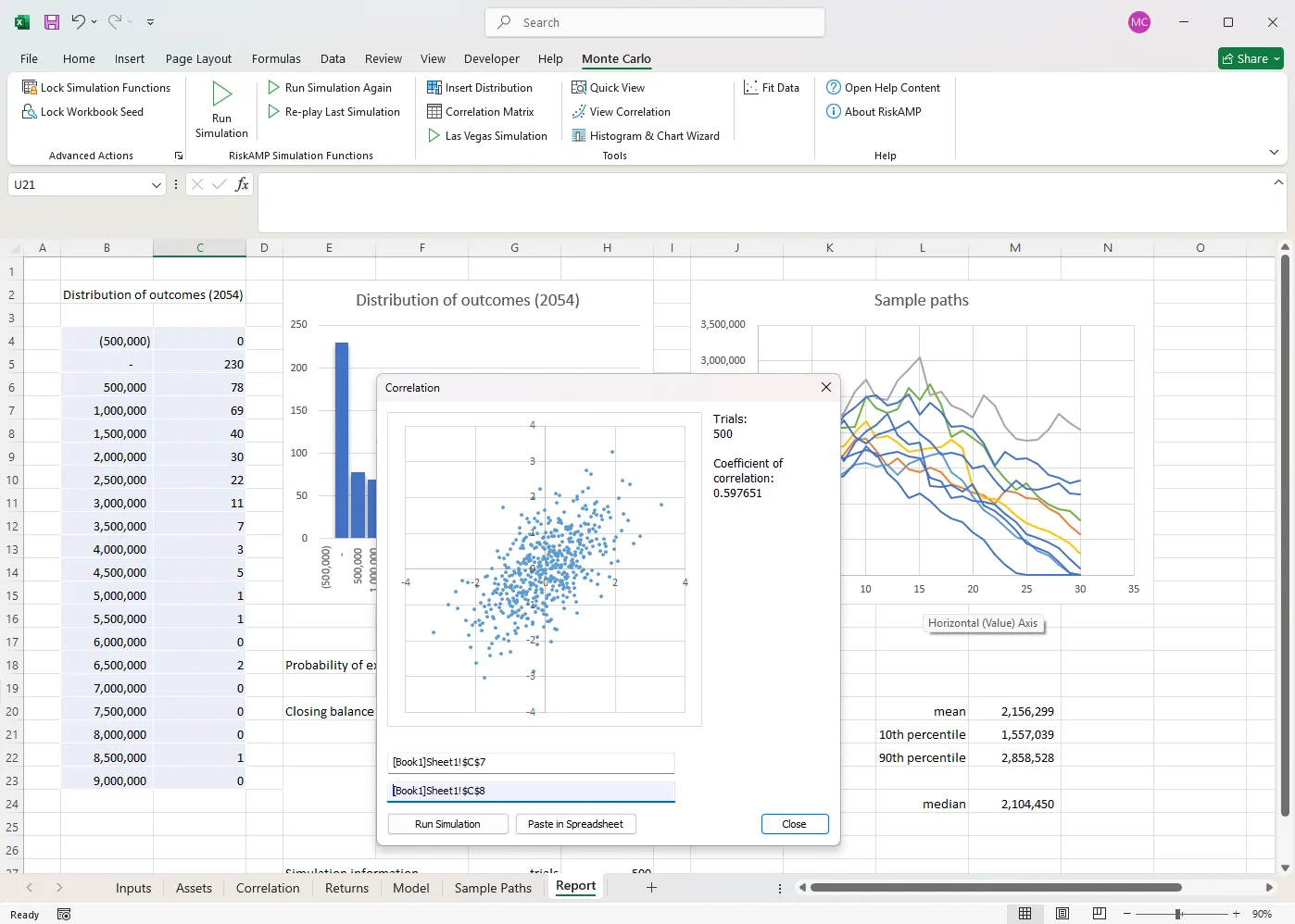The height and width of the screenshot is (924, 1295).
Task: Open the Name Box dropdown
Action: [x=157, y=184]
